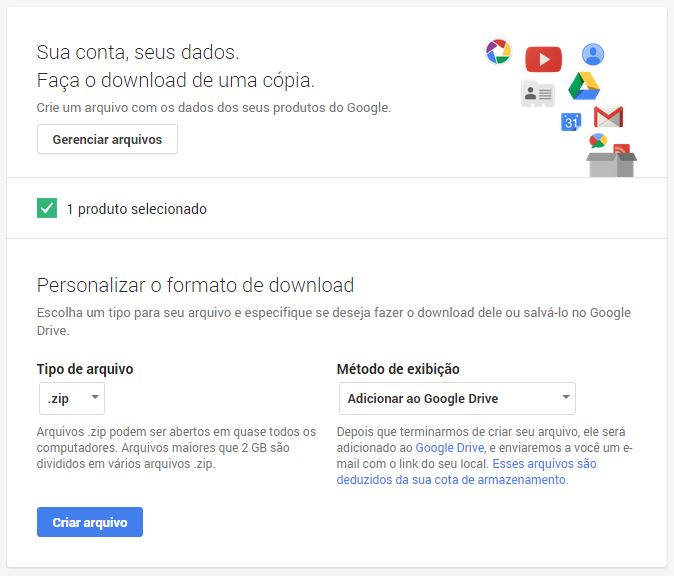The width and height of the screenshot is (674, 576).
Task: Toggle the green product selected checkbox
Action: [46, 208]
